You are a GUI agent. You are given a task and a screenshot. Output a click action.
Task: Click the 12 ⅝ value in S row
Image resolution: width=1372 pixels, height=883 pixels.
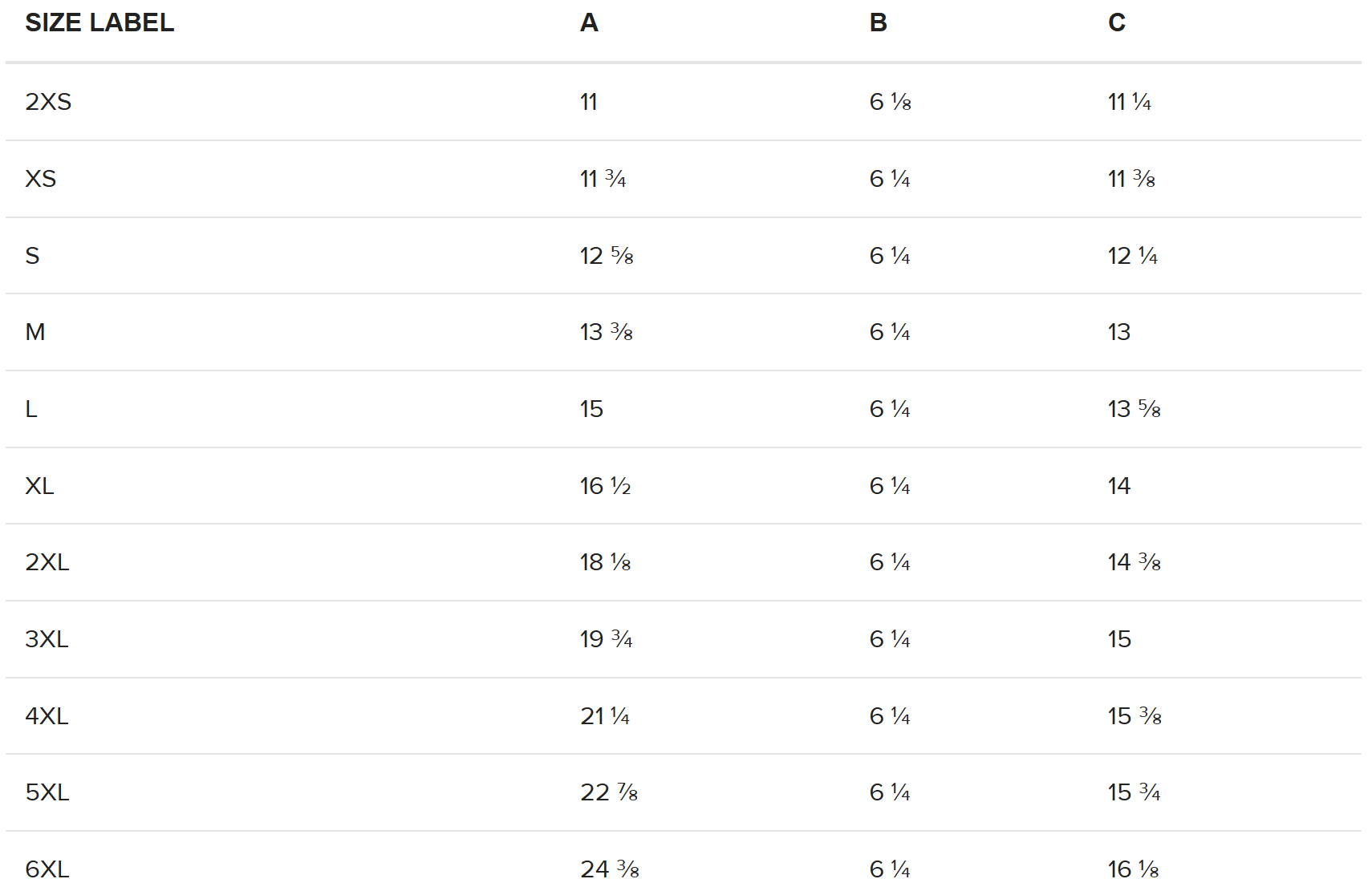607,256
